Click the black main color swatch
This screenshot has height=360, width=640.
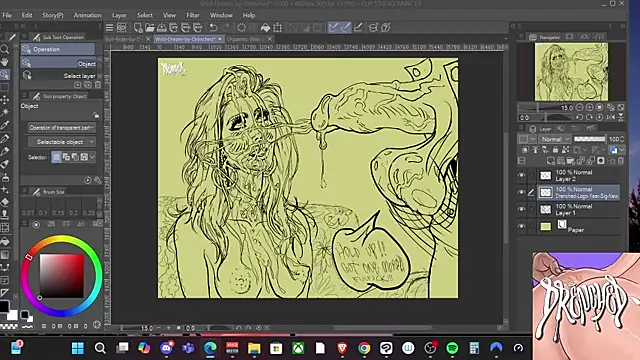tap(4, 306)
